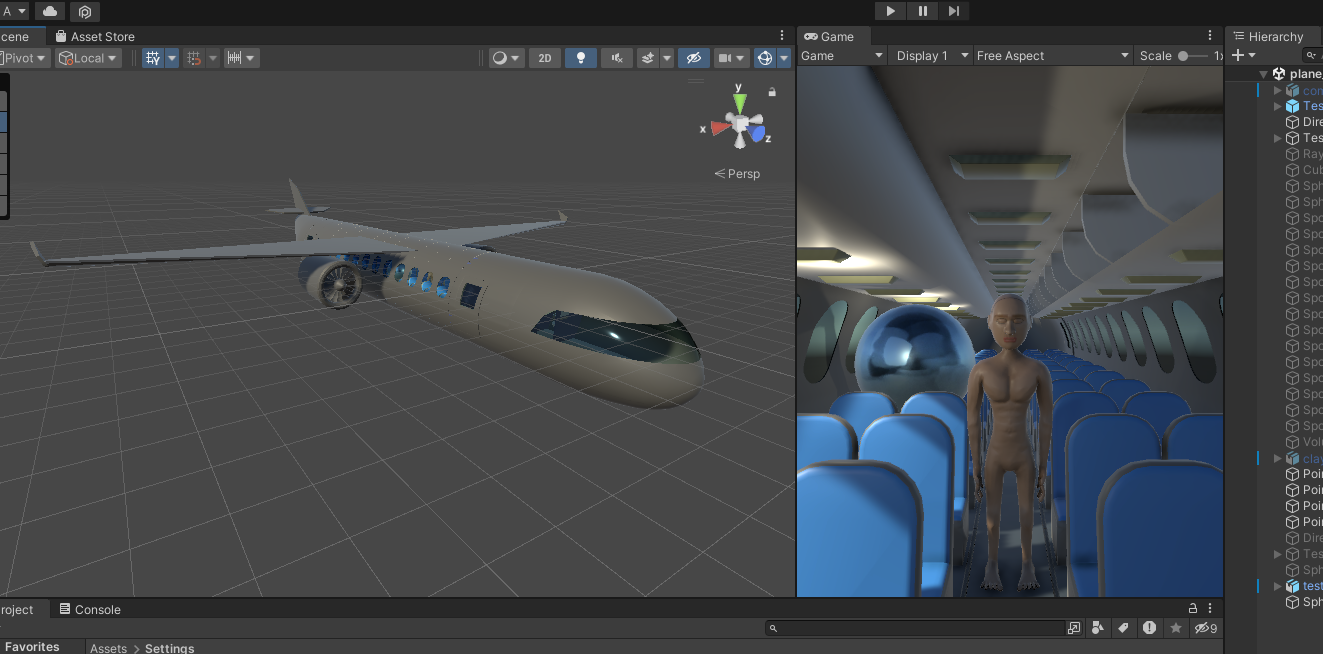Adjust the Game view Scale slider

click(x=1184, y=56)
